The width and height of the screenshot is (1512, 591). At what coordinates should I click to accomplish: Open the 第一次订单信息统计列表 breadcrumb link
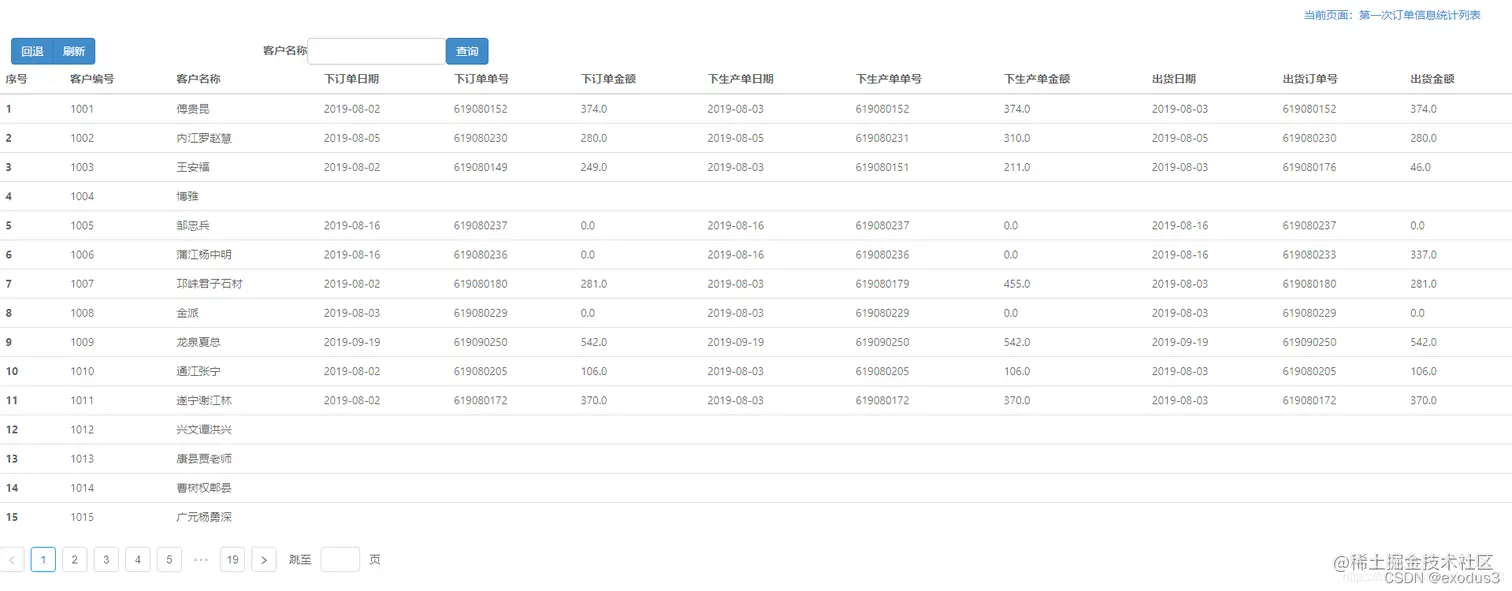click(x=1419, y=15)
